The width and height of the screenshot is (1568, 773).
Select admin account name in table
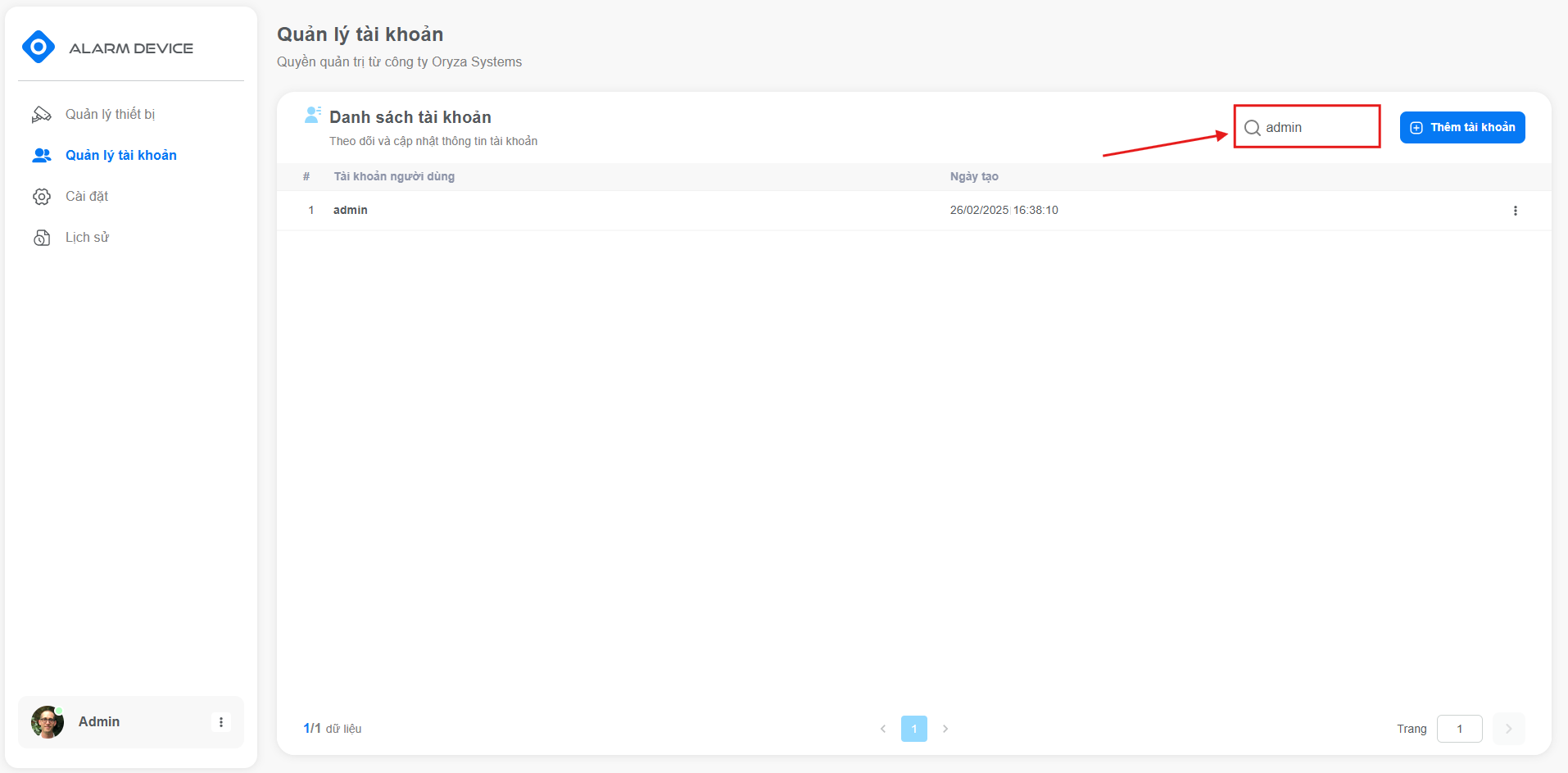tap(350, 210)
